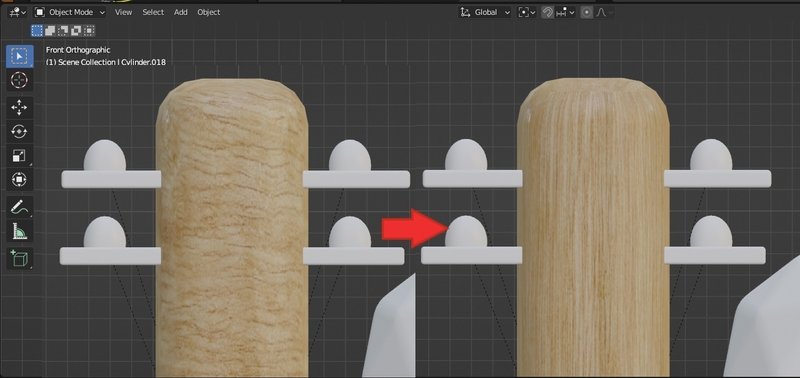This screenshot has height=378, width=800.
Task: Open the Global transform orientation dropdown
Action: (485, 12)
